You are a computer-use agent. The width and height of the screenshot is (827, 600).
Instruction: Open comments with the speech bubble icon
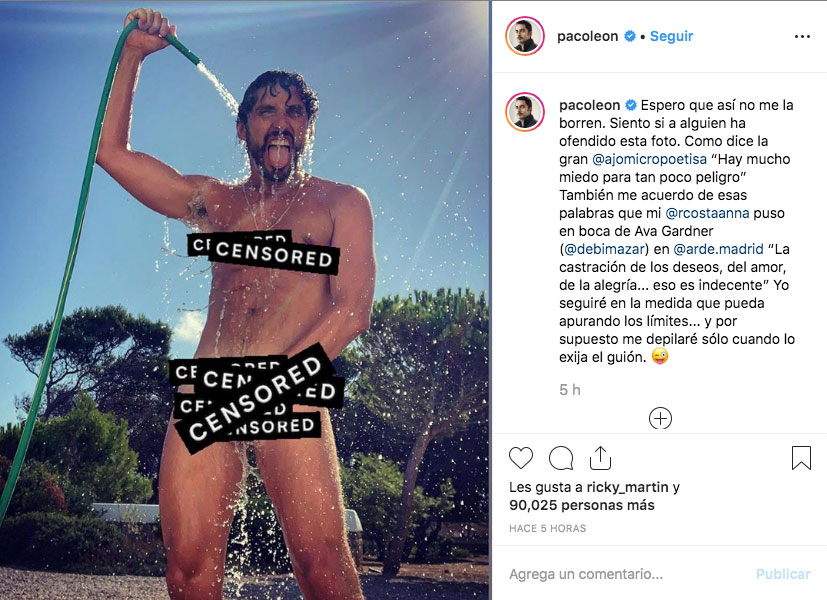pyautogui.click(x=561, y=458)
